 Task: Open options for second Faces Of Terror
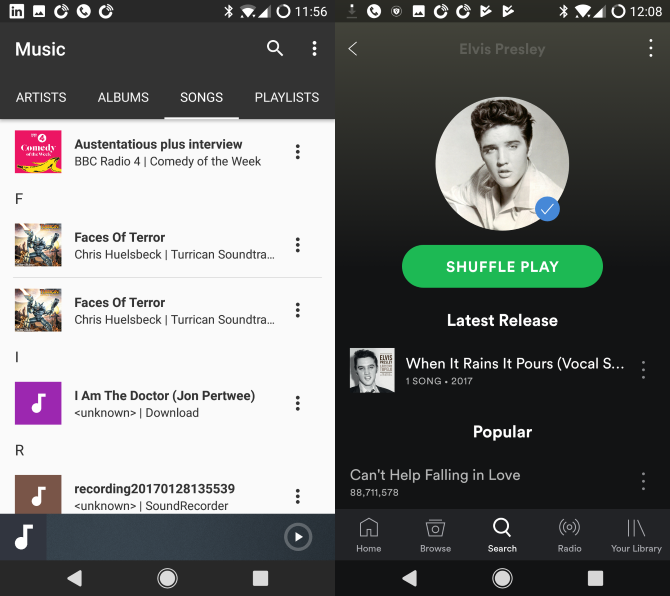pyautogui.click(x=298, y=310)
